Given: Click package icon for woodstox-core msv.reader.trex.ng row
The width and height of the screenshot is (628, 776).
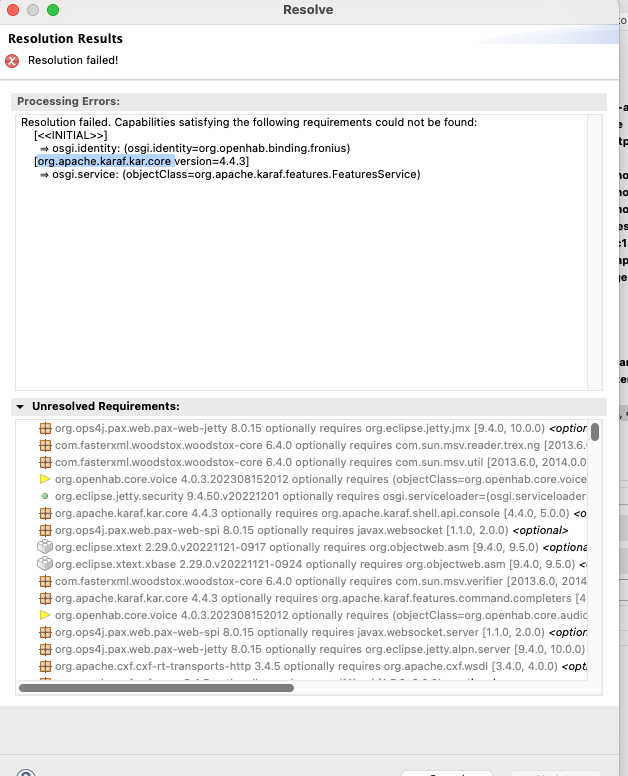Looking at the screenshot, I should (45, 445).
